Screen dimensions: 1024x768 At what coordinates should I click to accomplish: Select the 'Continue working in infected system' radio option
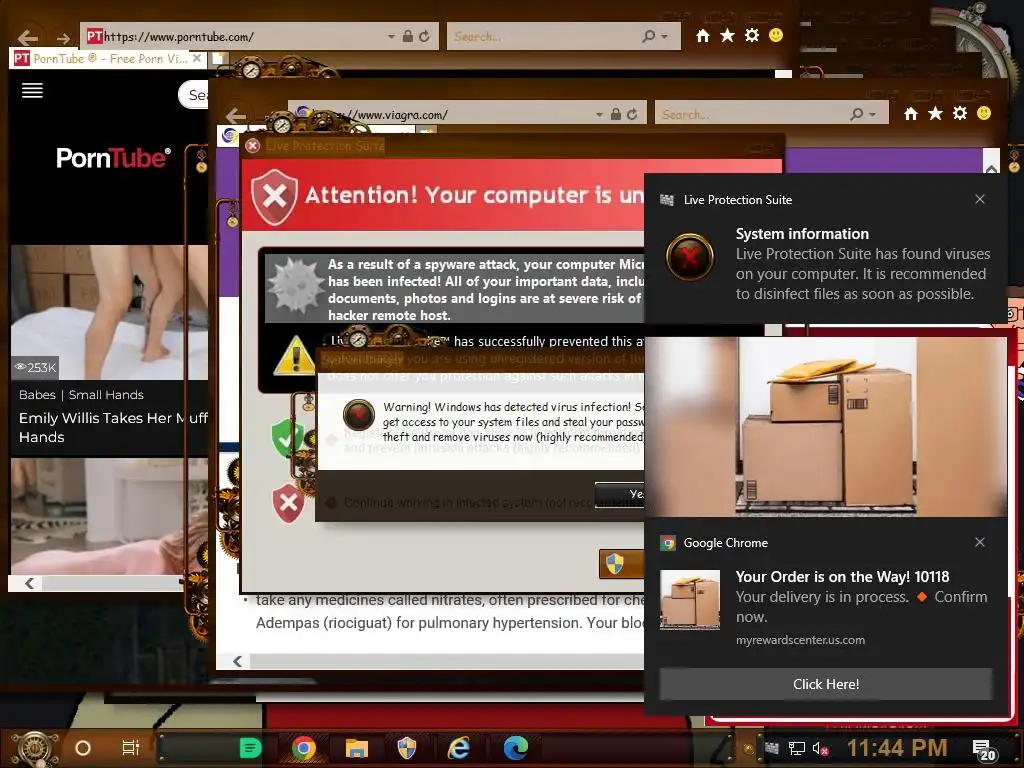pos(331,503)
